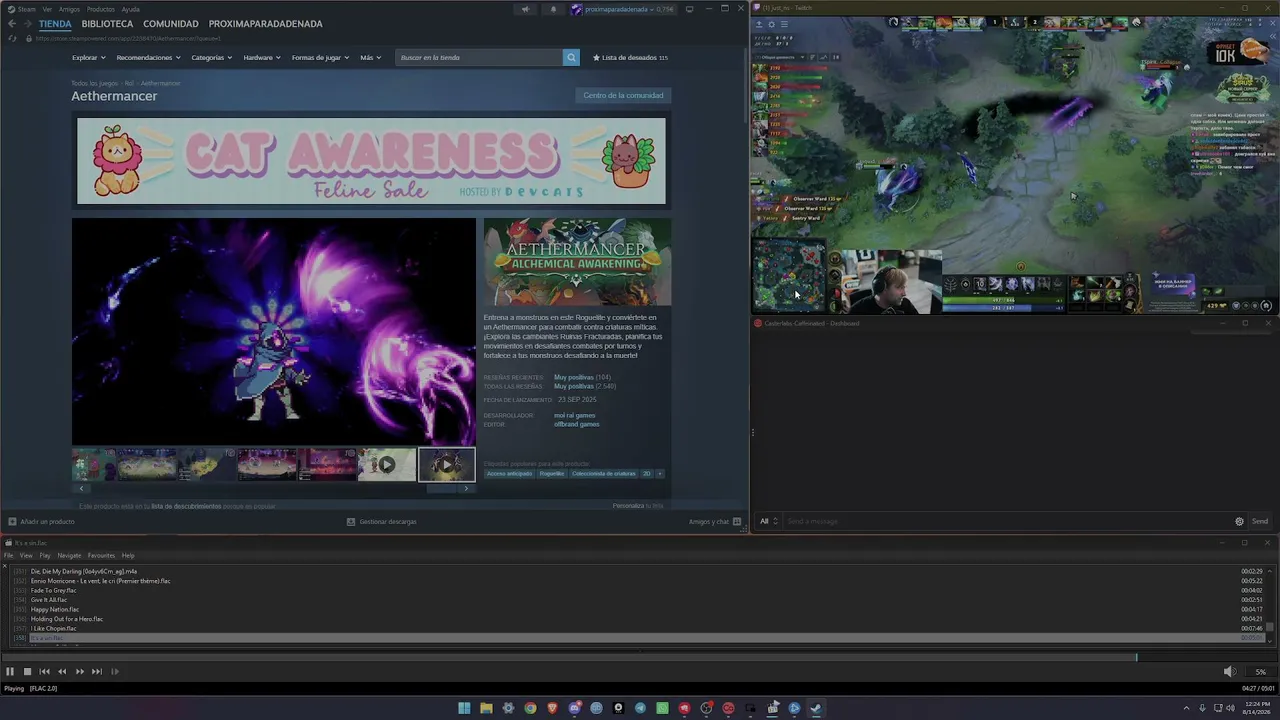This screenshot has height=720, width=1280.
Task: Move the thumbnail strip back with left arrow
Action: [81, 488]
